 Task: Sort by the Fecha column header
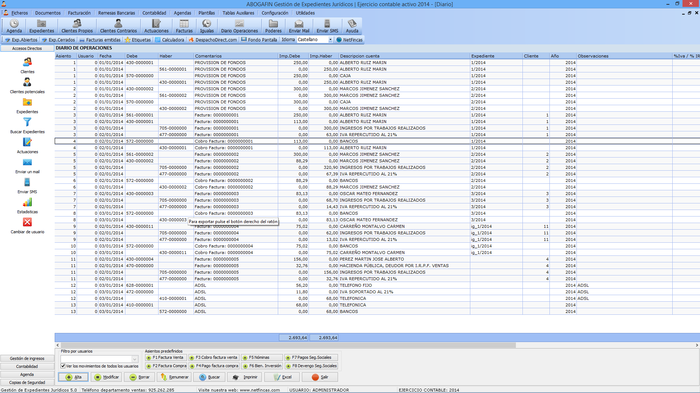(111, 56)
